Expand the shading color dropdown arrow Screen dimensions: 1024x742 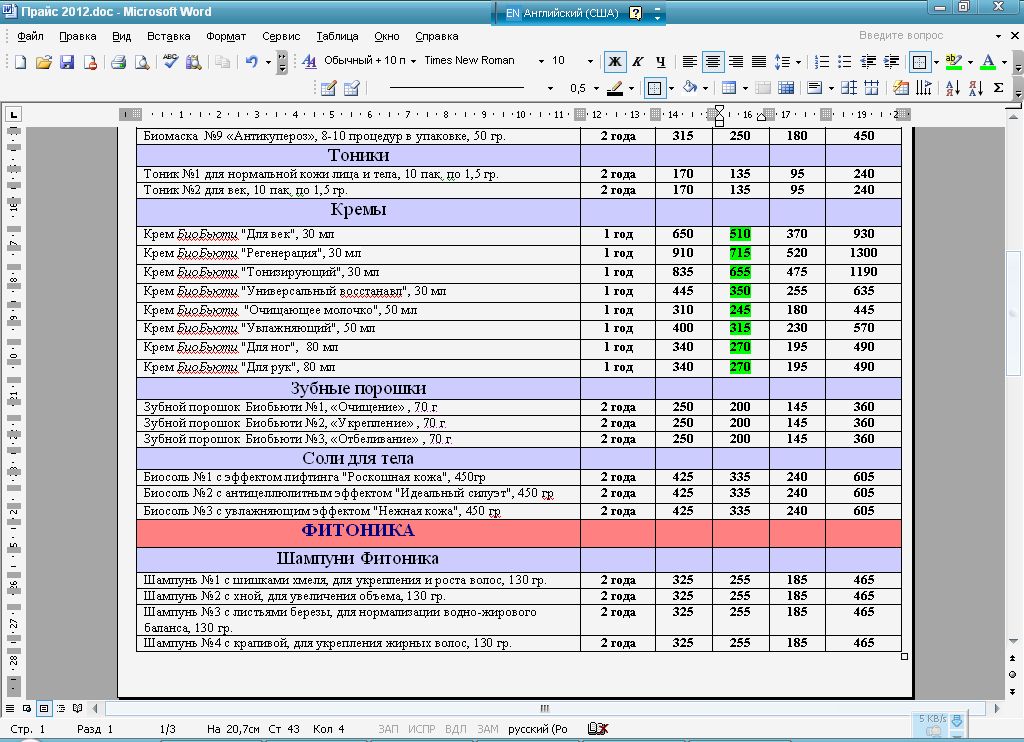pyautogui.click(x=705, y=88)
